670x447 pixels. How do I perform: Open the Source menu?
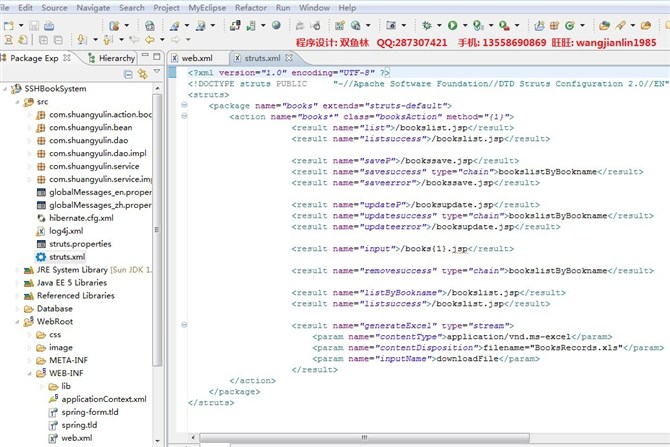click(x=54, y=8)
